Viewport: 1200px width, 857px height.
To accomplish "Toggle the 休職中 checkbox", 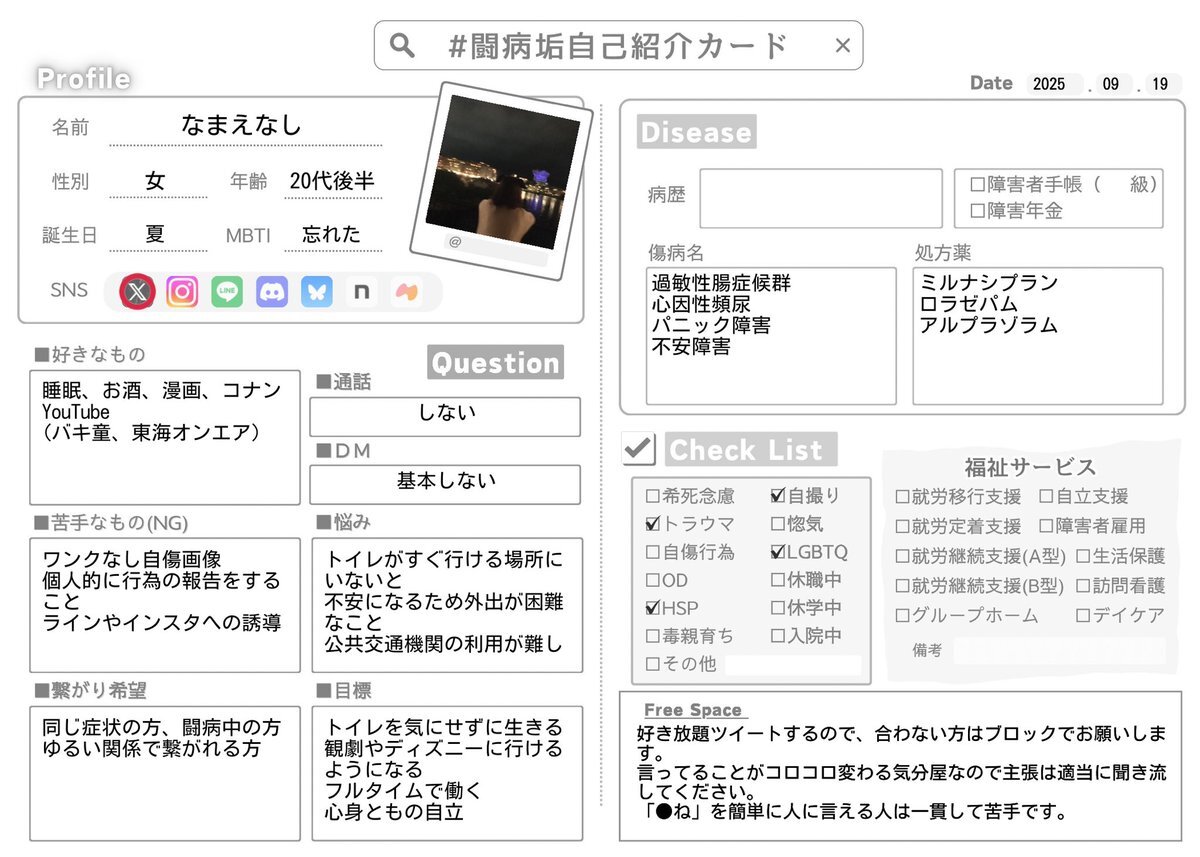I will coord(778,580).
